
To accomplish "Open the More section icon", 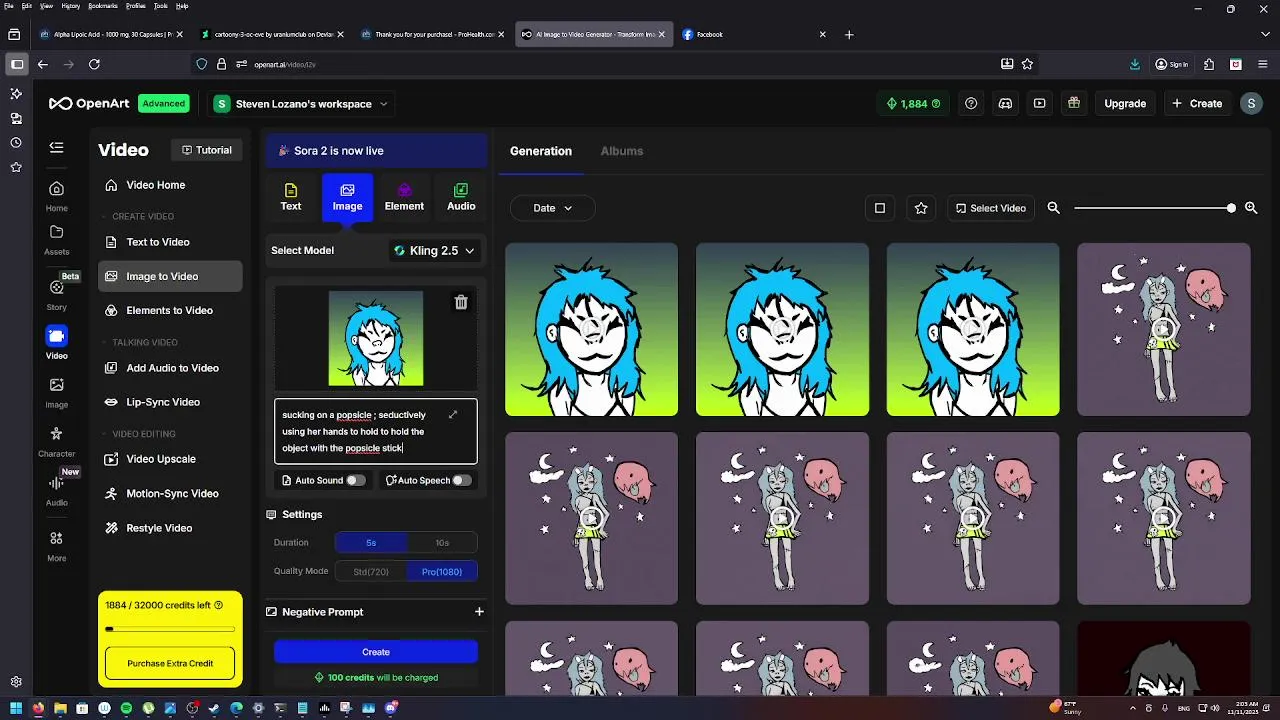I will coord(56,546).
